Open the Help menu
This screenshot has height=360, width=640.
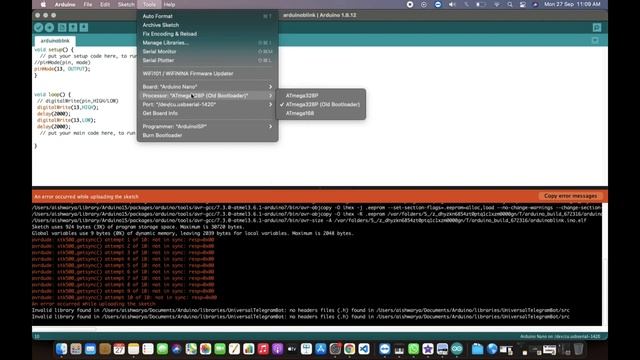tap(169, 4)
